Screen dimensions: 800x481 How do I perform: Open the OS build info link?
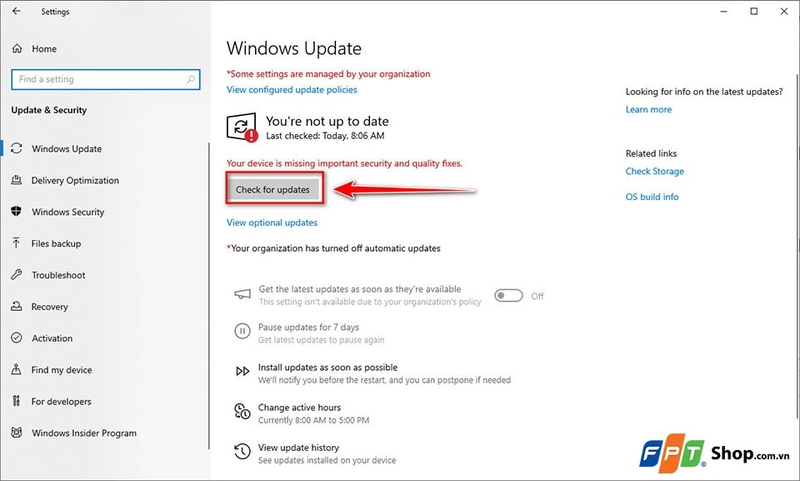pyautogui.click(x=652, y=197)
